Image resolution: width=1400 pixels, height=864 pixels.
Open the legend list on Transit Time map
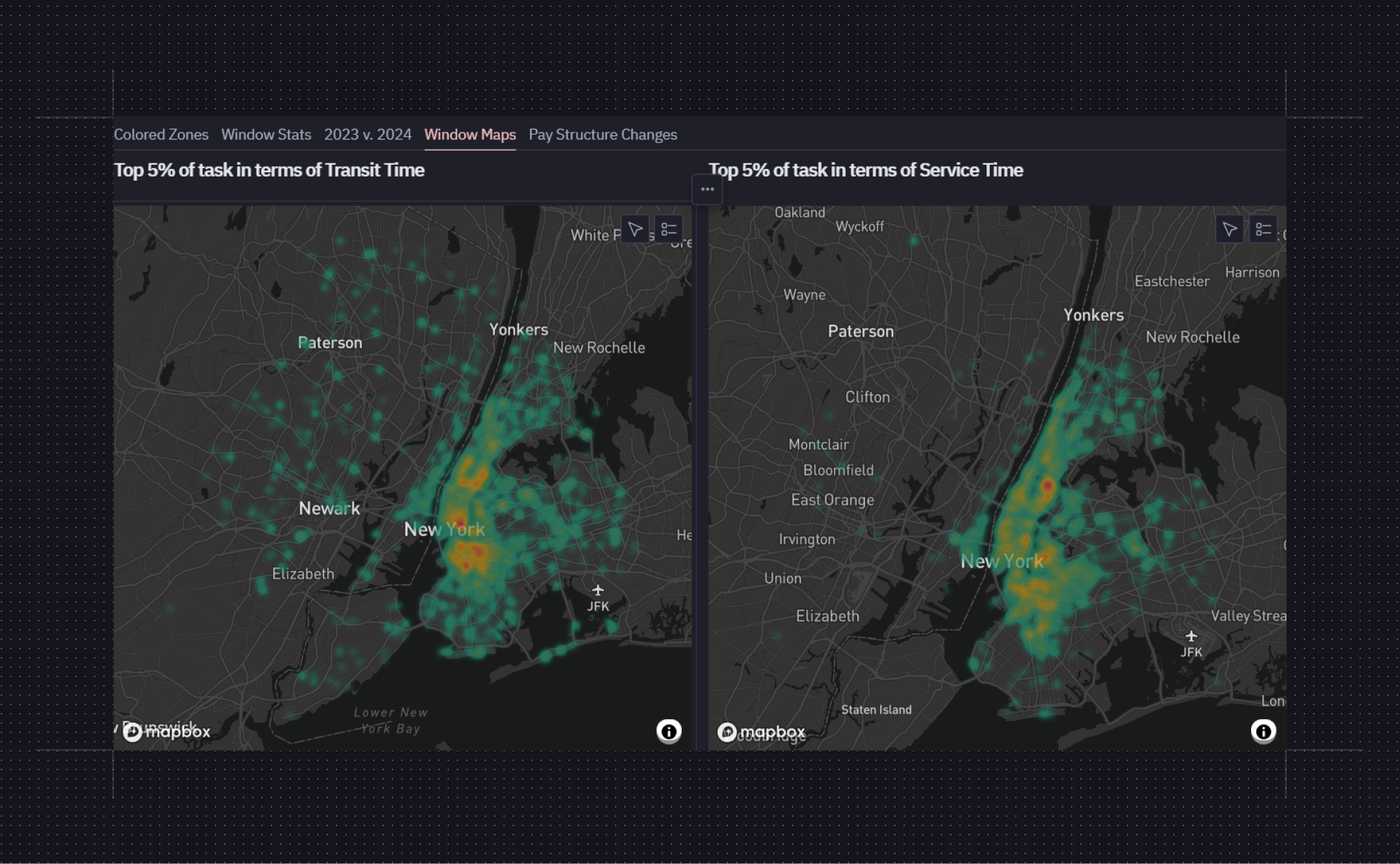coord(669,230)
